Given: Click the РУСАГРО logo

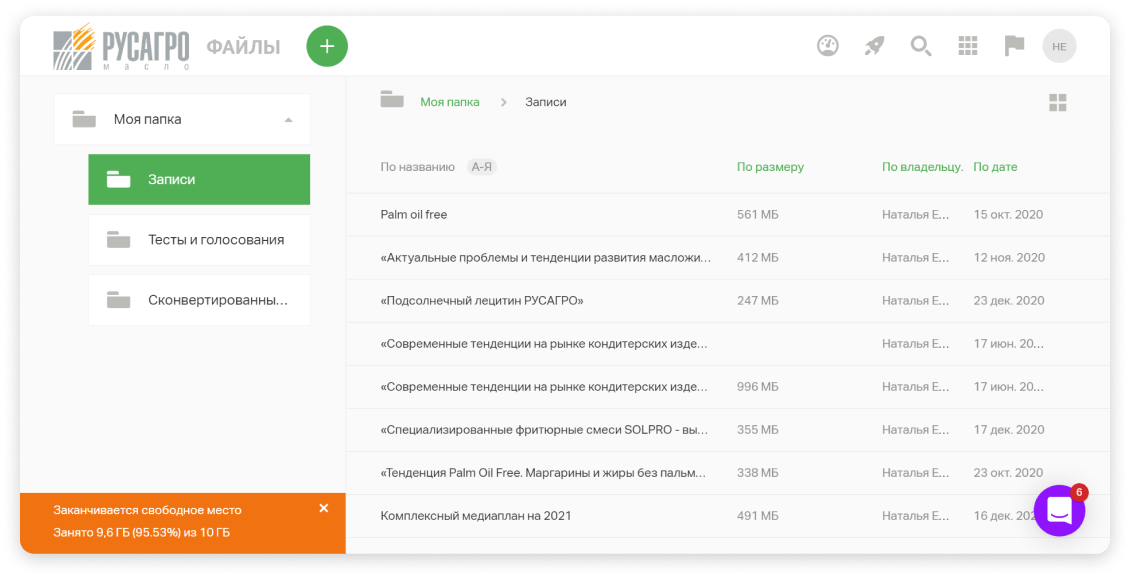Looking at the screenshot, I should coord(122,46).
